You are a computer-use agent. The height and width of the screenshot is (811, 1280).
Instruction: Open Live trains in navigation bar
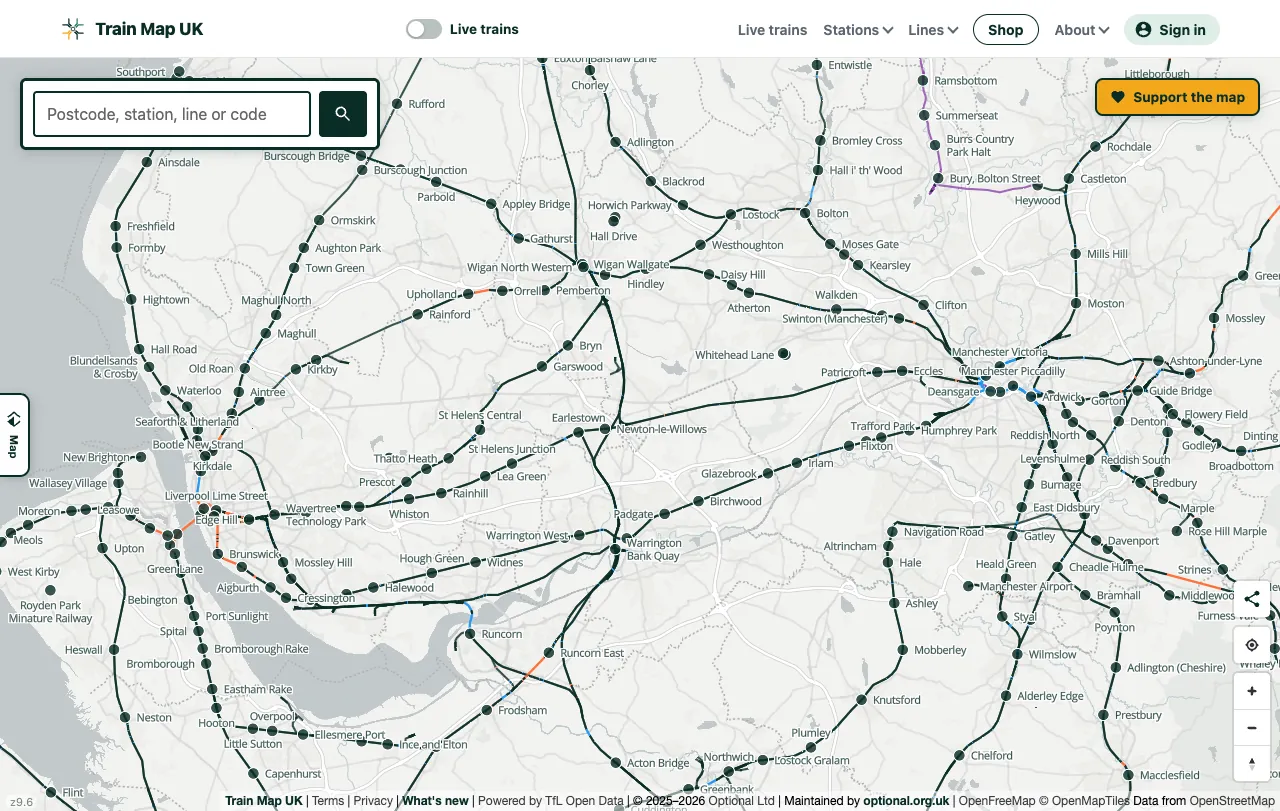[x=772, y=30]
